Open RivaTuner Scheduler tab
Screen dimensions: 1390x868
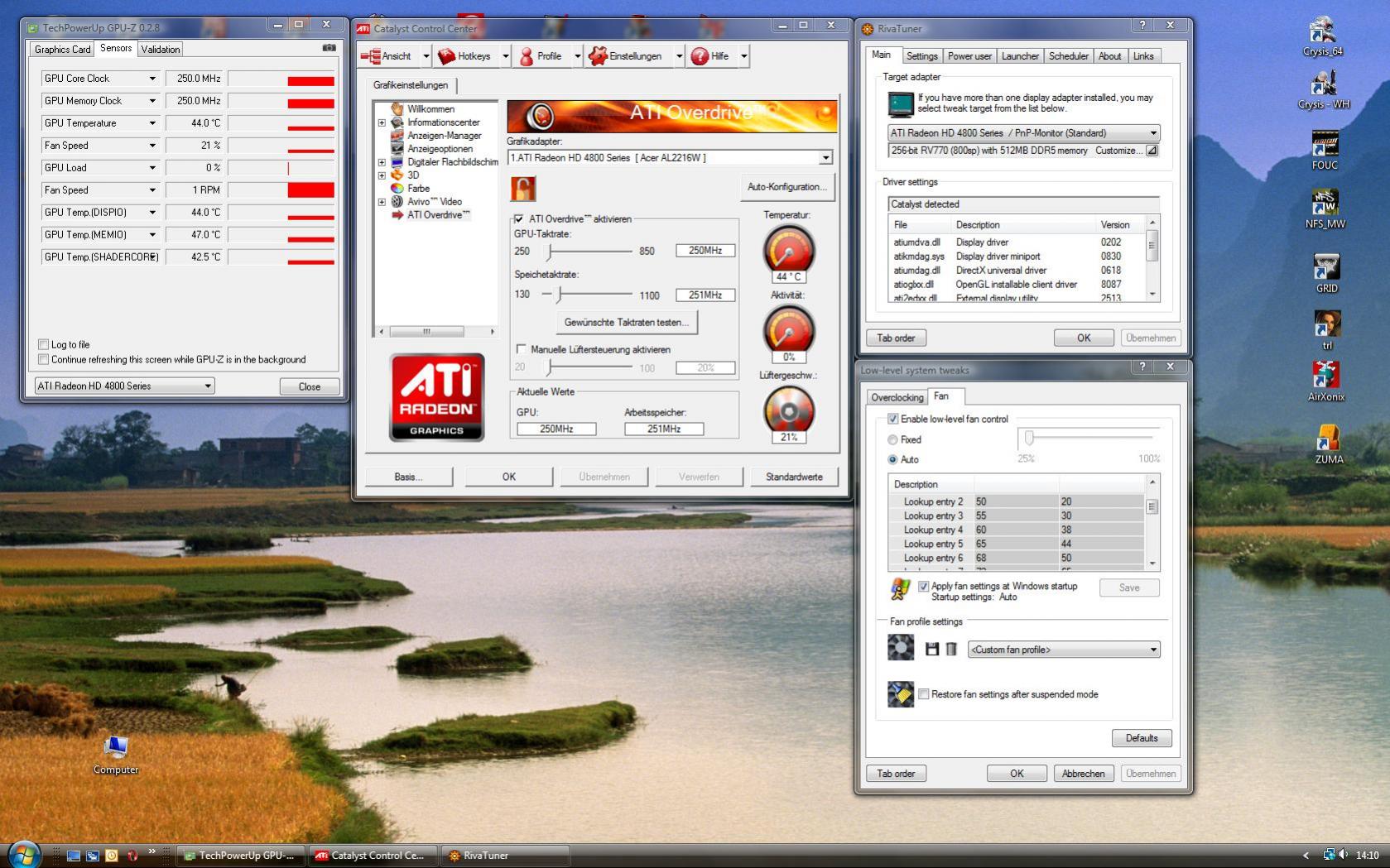(x=1068, y=56)
